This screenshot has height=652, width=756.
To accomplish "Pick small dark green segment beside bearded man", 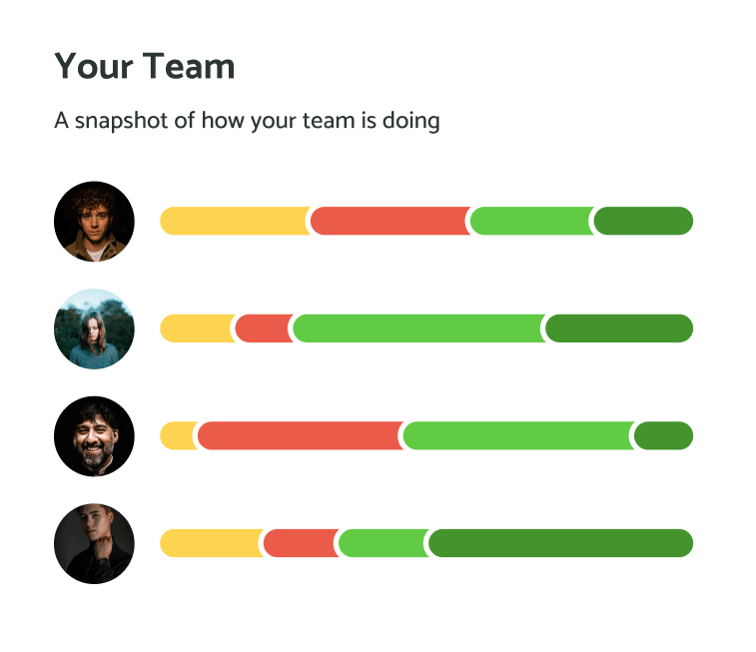I will pyautogui.click(x=664, y=436).
